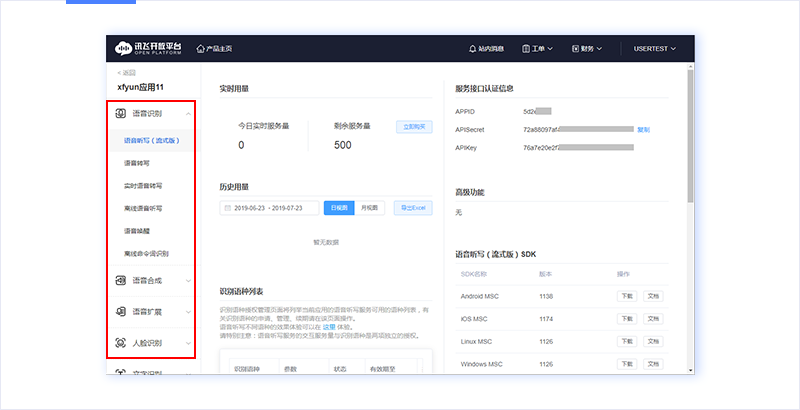Image resolution: width=800 pixels, height=410 pixels.
Task: Click the calendar icon in date range field
Action: pyautogui.click(x=228, y=208)
